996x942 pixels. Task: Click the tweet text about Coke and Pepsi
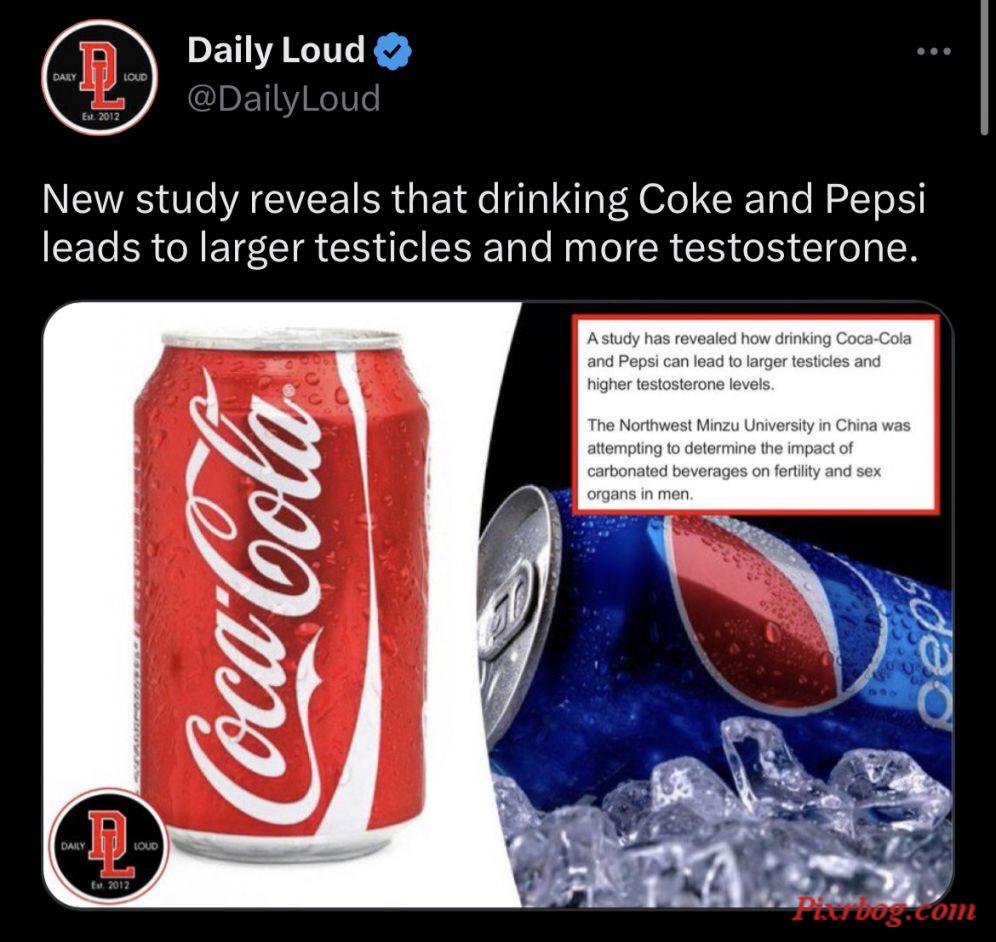point(483,223)
